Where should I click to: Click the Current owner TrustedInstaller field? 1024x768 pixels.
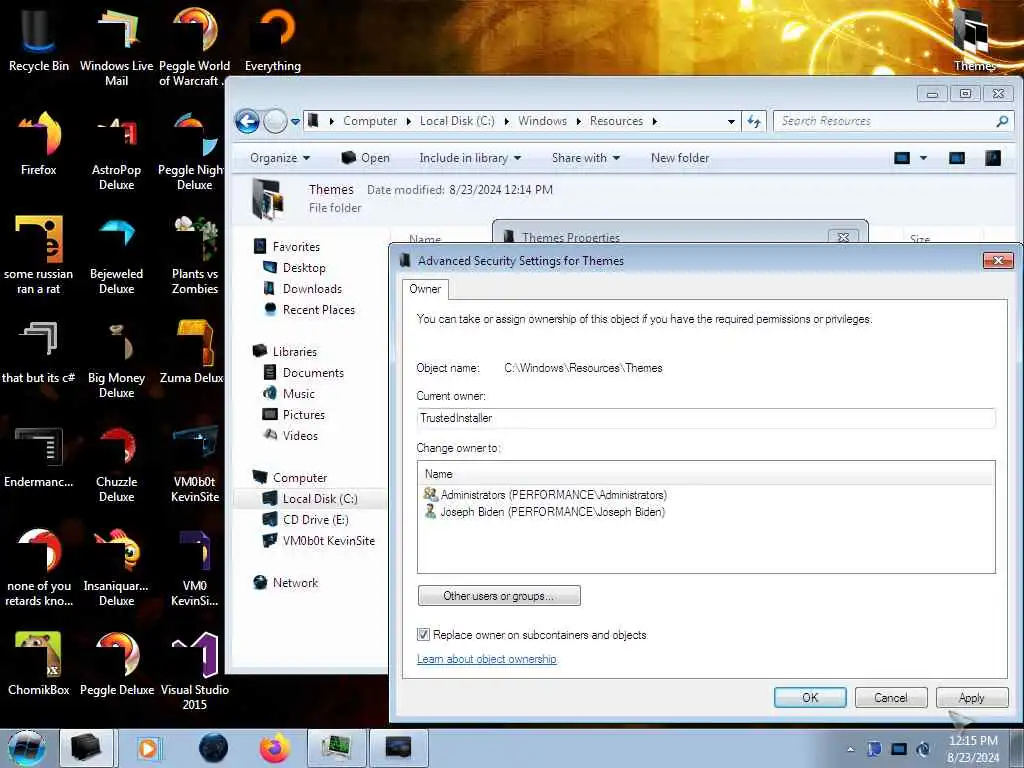(x=706, y=418)
